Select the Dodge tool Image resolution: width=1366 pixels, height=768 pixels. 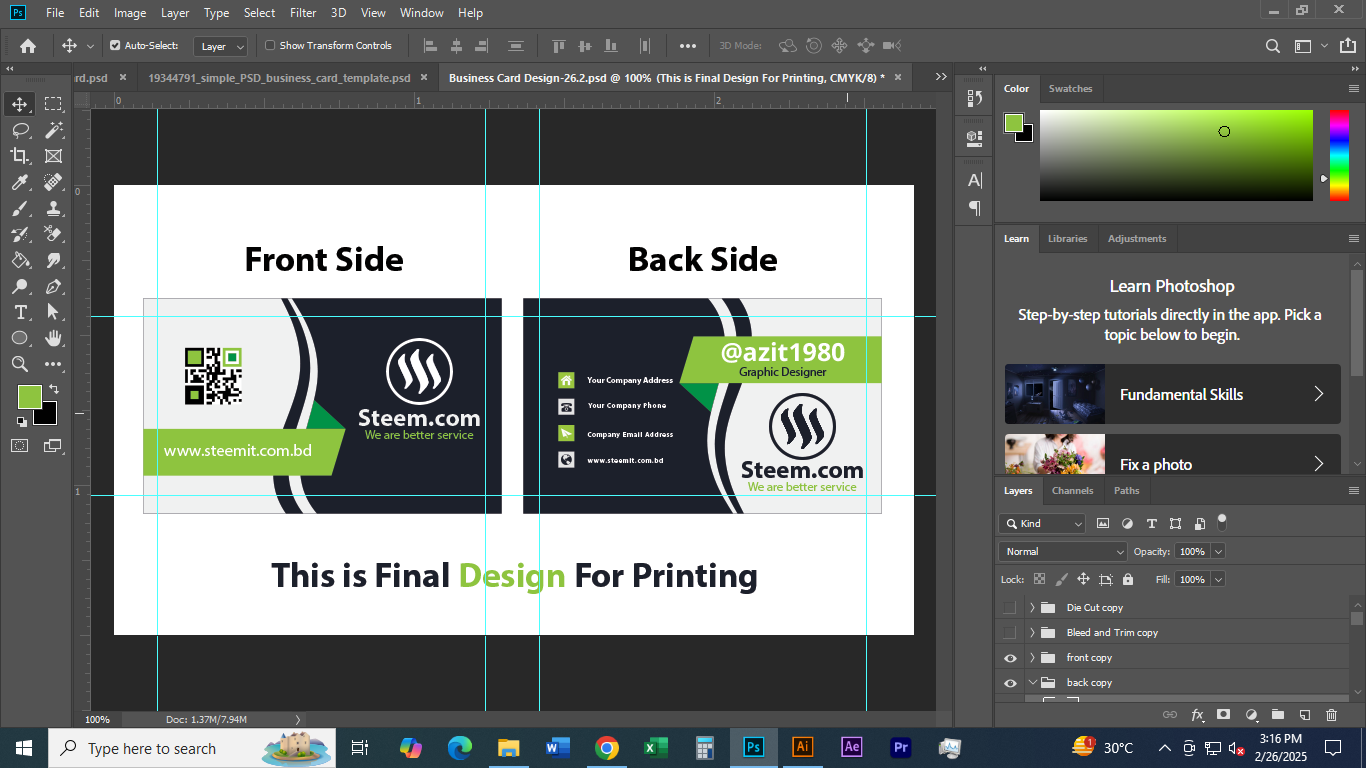(x=20, y=287)
